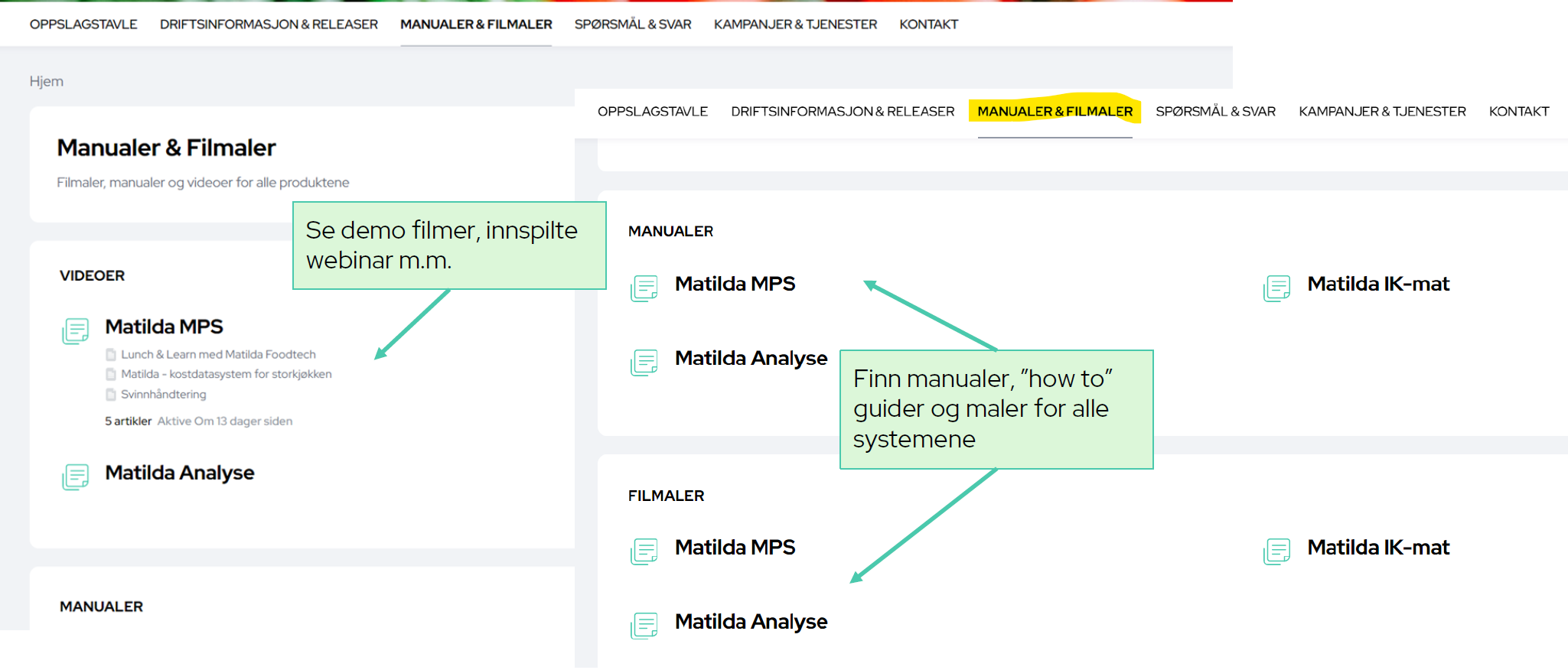Open DRIFTSINFORMASJON & RELEASER in top-left navigation
Image resolution: width=1568 pixels, height=670 pixels.
pyautogui.click(x=269, y=24)
